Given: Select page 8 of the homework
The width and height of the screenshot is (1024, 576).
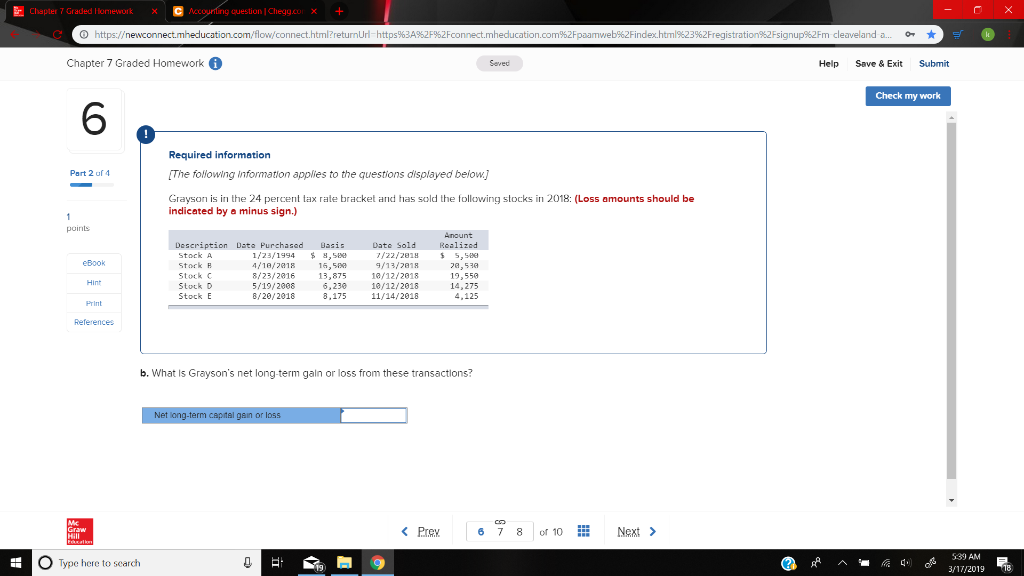Looking at the screenshot, I should [x=521, y=531].
